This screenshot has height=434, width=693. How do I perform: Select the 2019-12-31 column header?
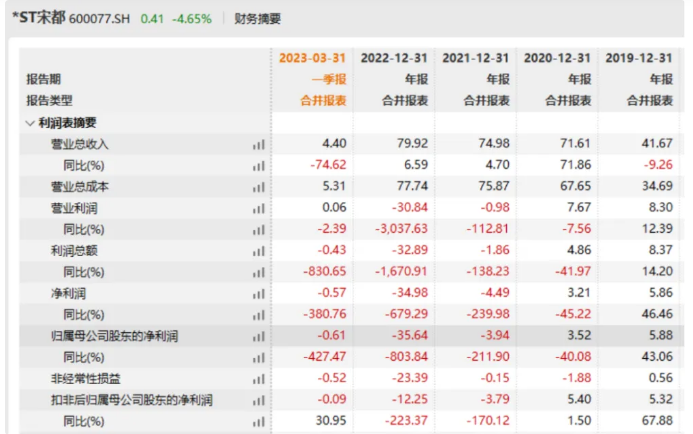[639, 58]
